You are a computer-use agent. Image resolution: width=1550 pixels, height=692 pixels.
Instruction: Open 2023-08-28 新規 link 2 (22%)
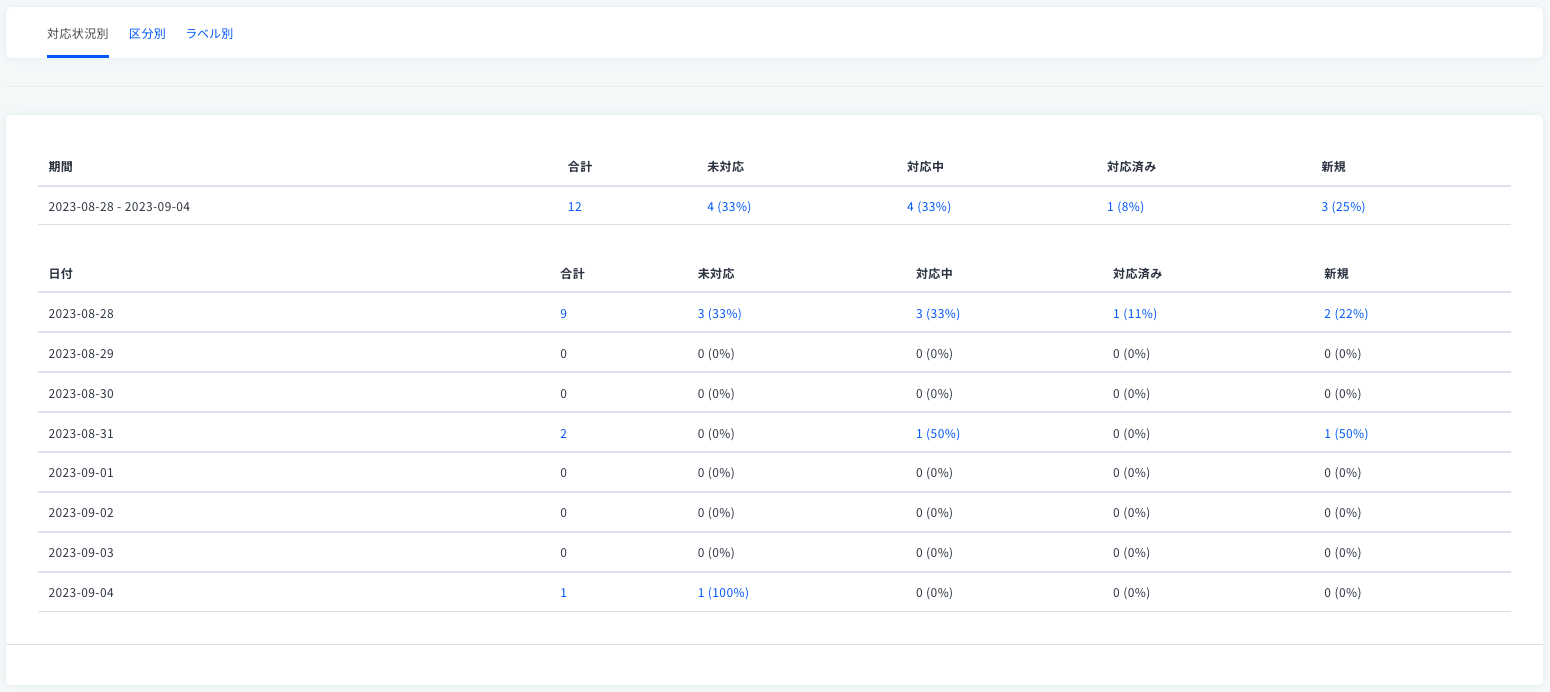[x=1346, y=314]
